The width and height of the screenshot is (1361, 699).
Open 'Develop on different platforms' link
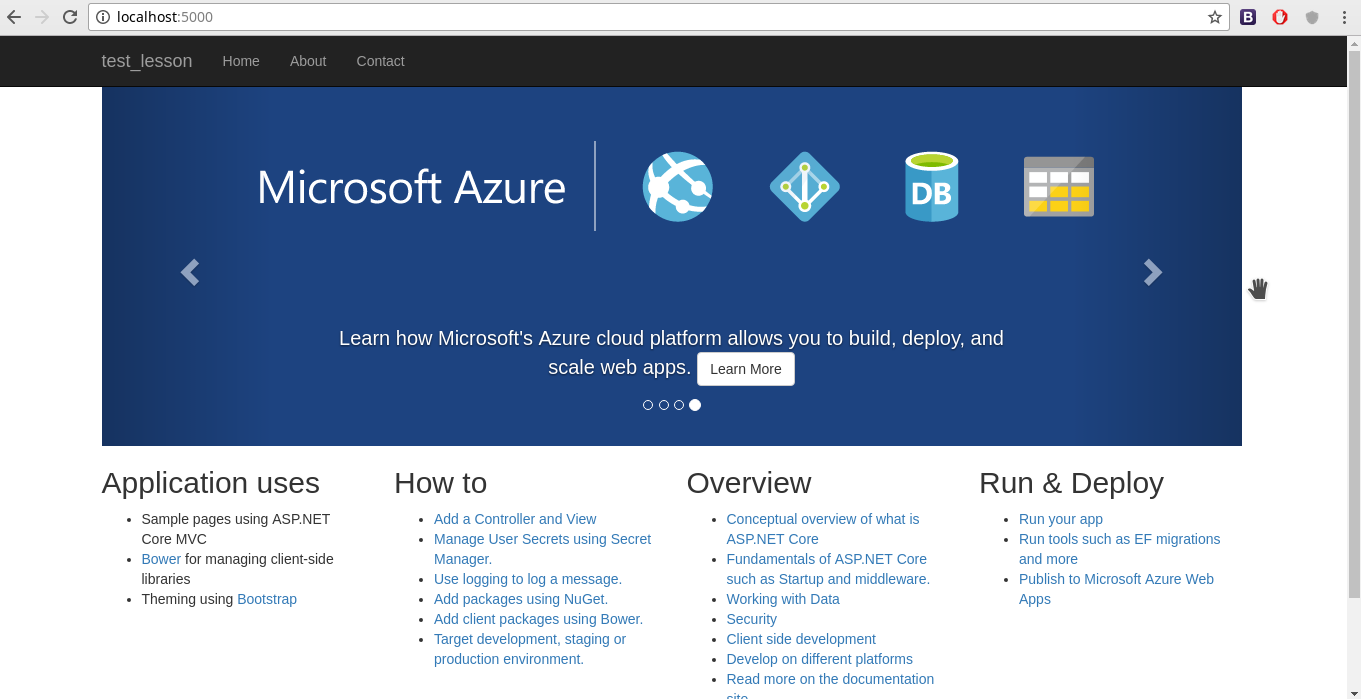820,659
